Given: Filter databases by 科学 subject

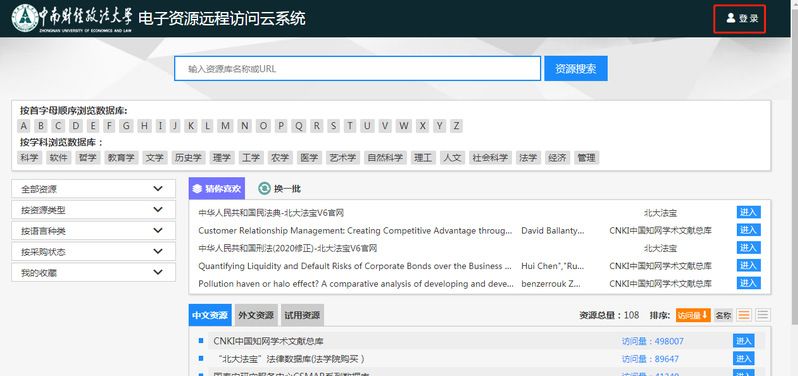Looking at the screenshot, I should [30, 158].
